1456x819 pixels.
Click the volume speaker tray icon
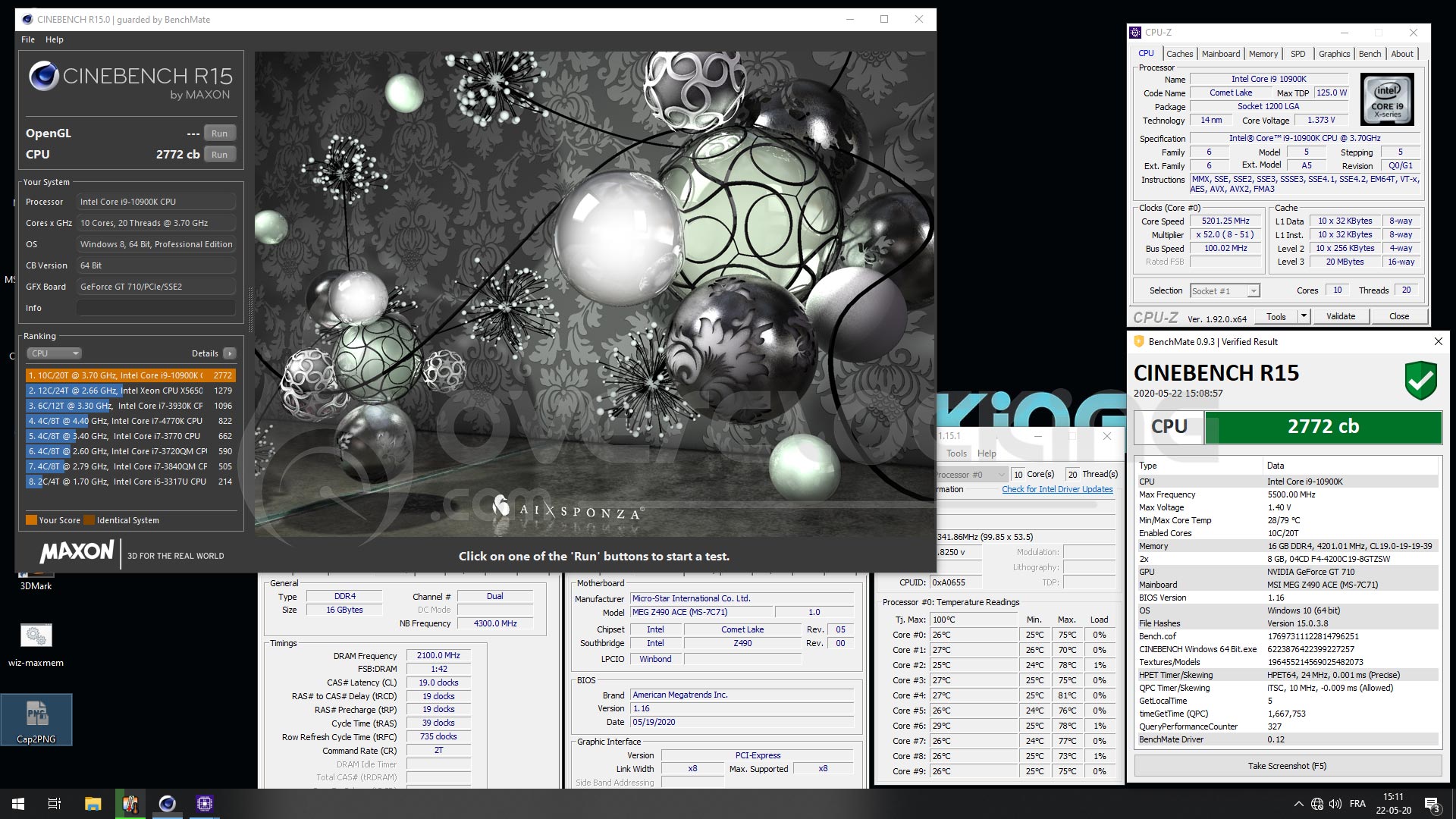point(1335,804)
